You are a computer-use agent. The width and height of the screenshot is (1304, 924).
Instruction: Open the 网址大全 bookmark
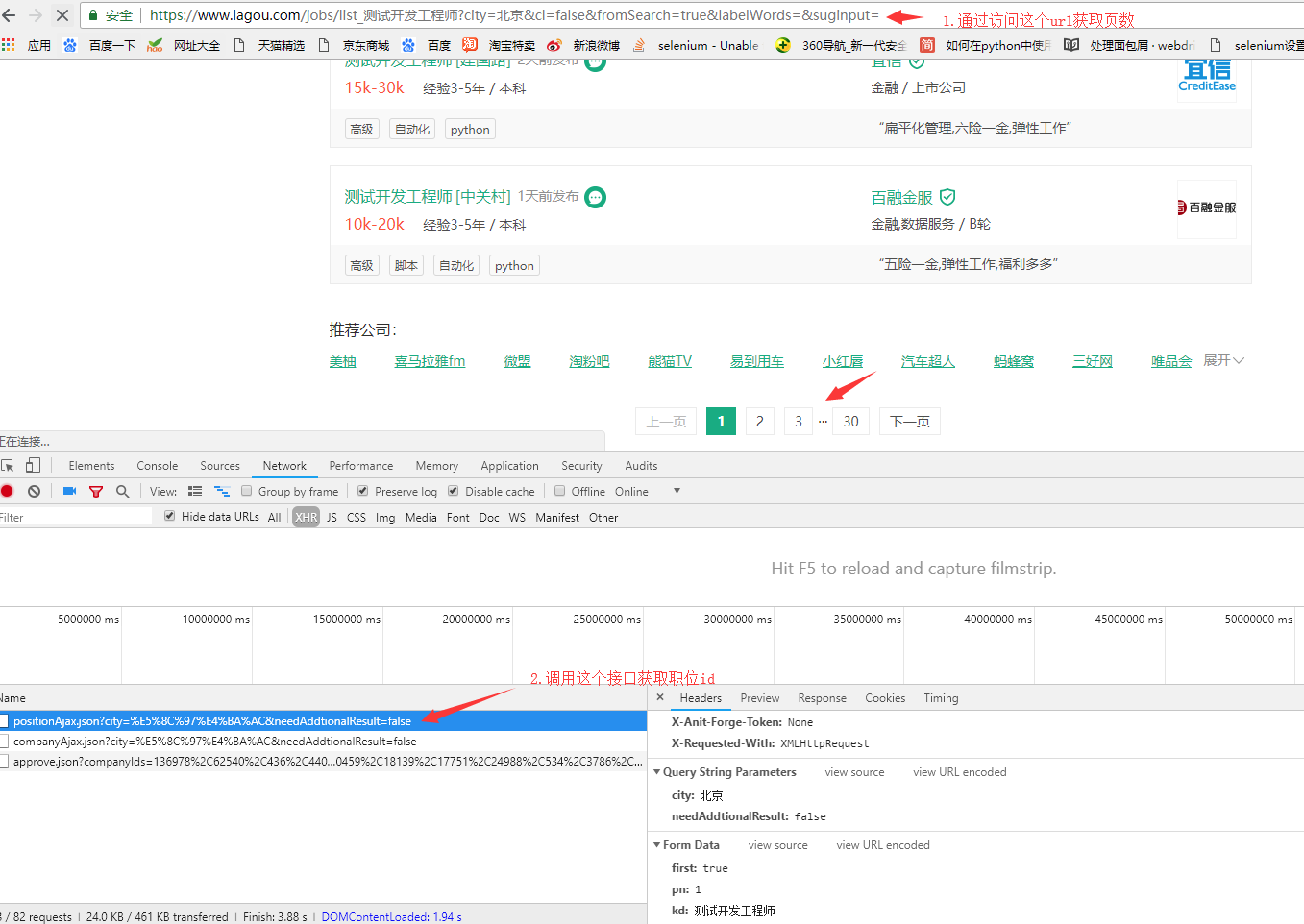pyautogui.click(x=185, y=45)
